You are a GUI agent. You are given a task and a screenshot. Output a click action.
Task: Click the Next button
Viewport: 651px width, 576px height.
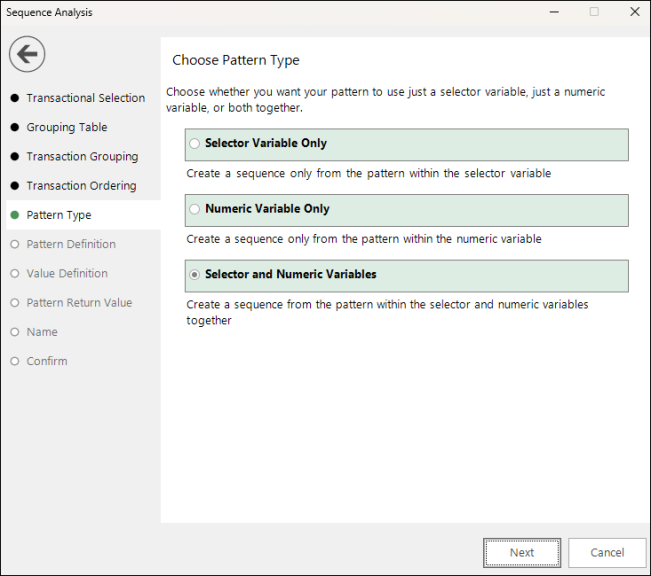pos(522,553)
